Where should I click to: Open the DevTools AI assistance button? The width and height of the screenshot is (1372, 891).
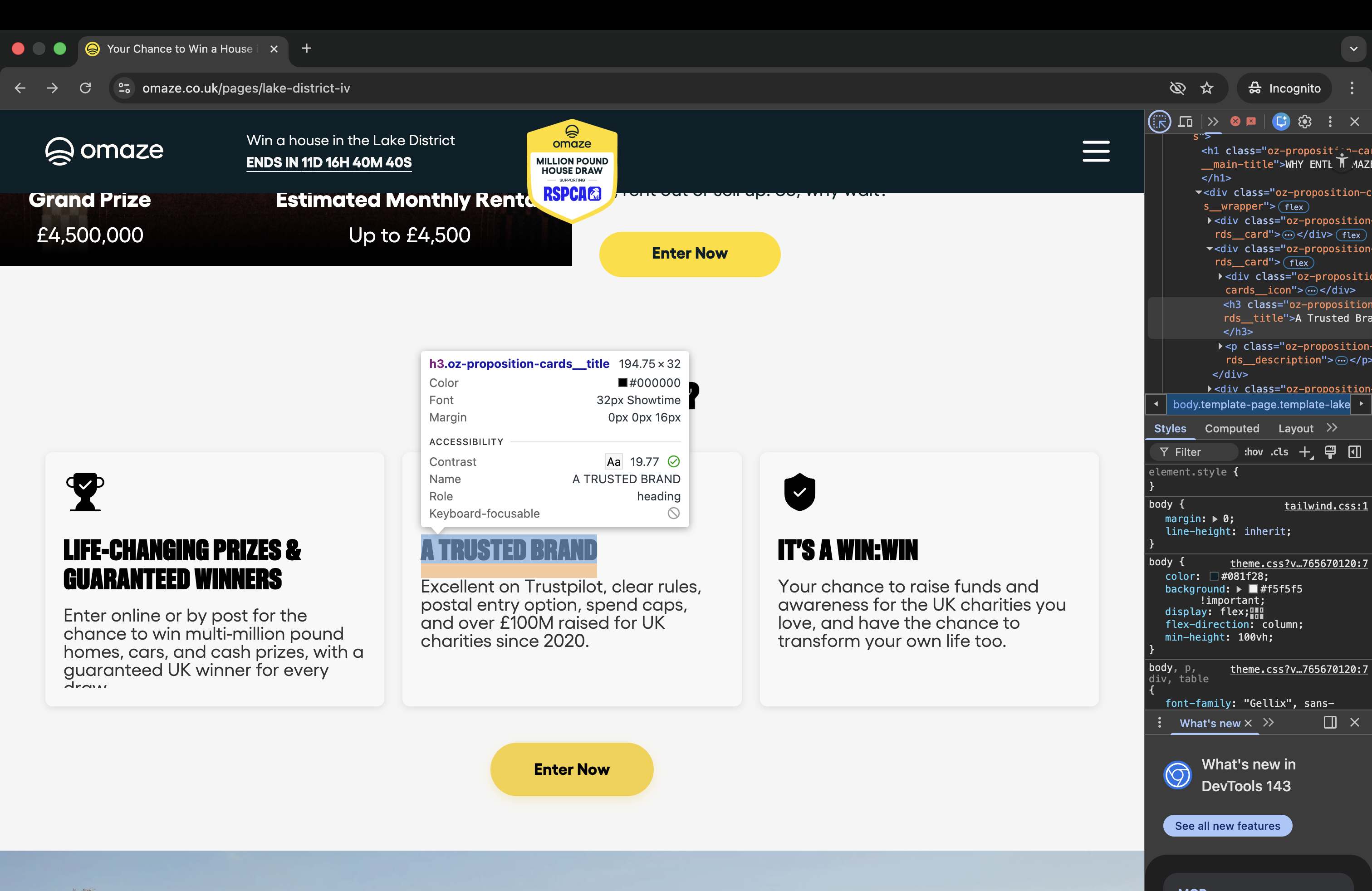point(1280,122)
